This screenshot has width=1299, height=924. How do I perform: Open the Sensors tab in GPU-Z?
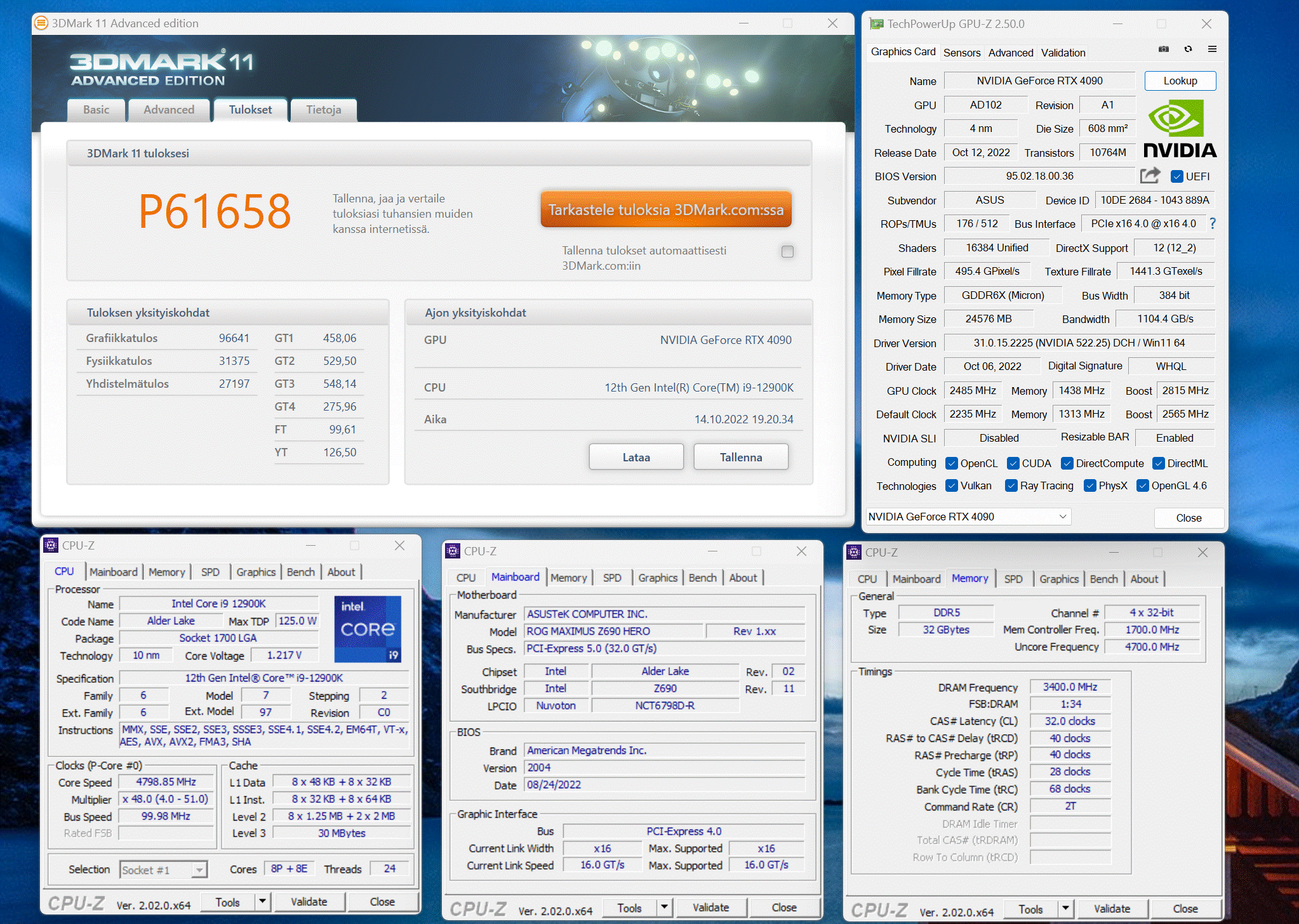coord(962,53)
